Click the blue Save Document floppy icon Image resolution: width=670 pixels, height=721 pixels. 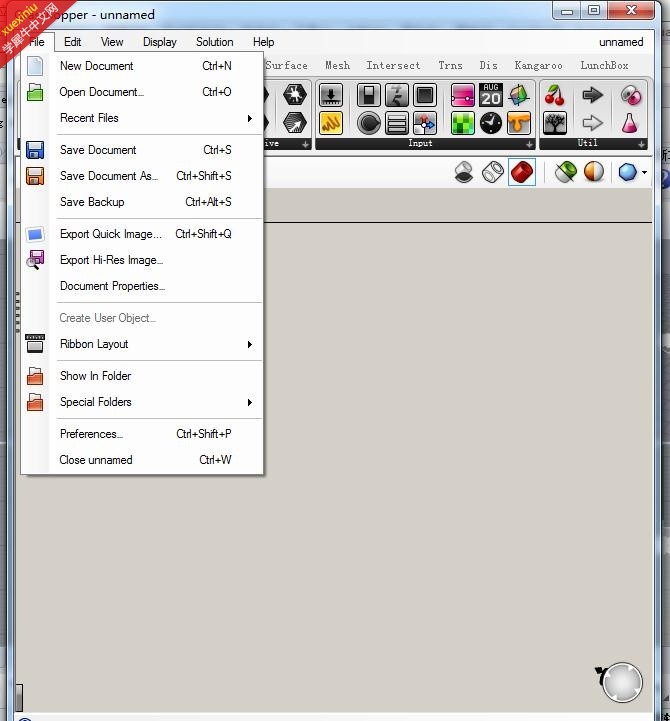tap(35, 150)
